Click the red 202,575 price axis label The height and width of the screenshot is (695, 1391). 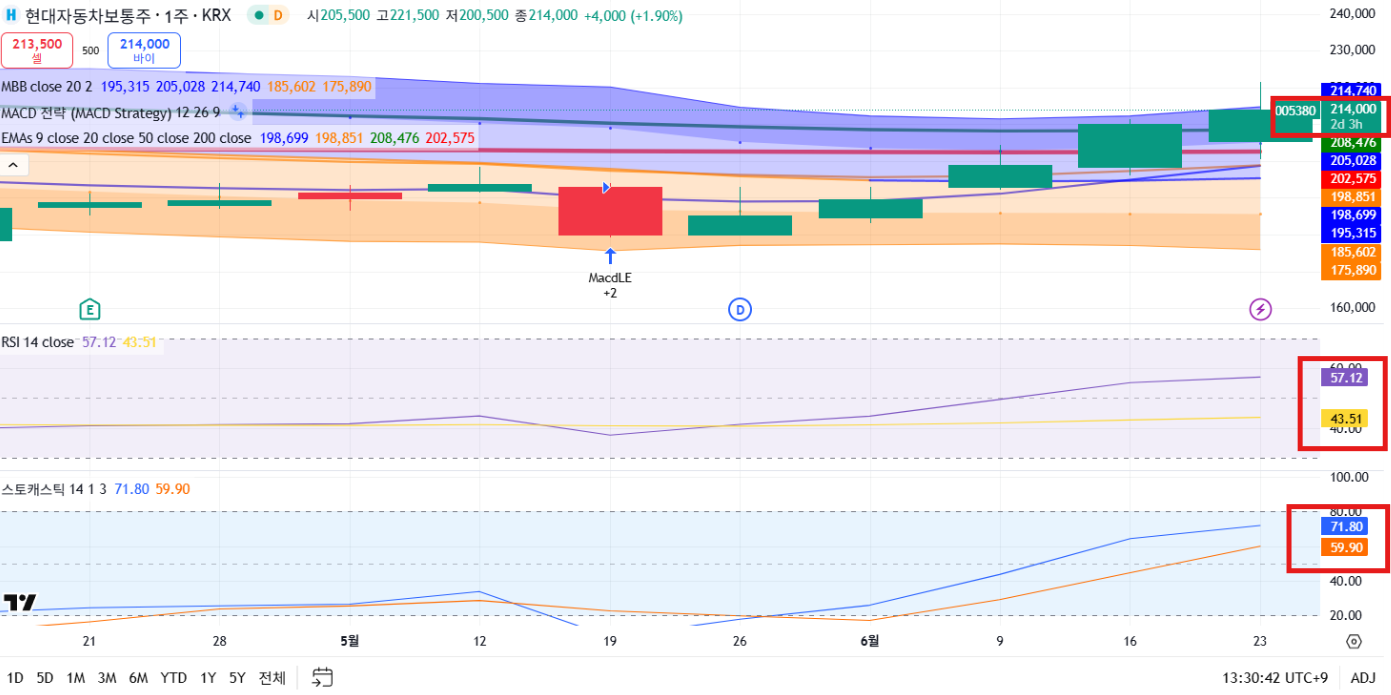click(1353, 178)
